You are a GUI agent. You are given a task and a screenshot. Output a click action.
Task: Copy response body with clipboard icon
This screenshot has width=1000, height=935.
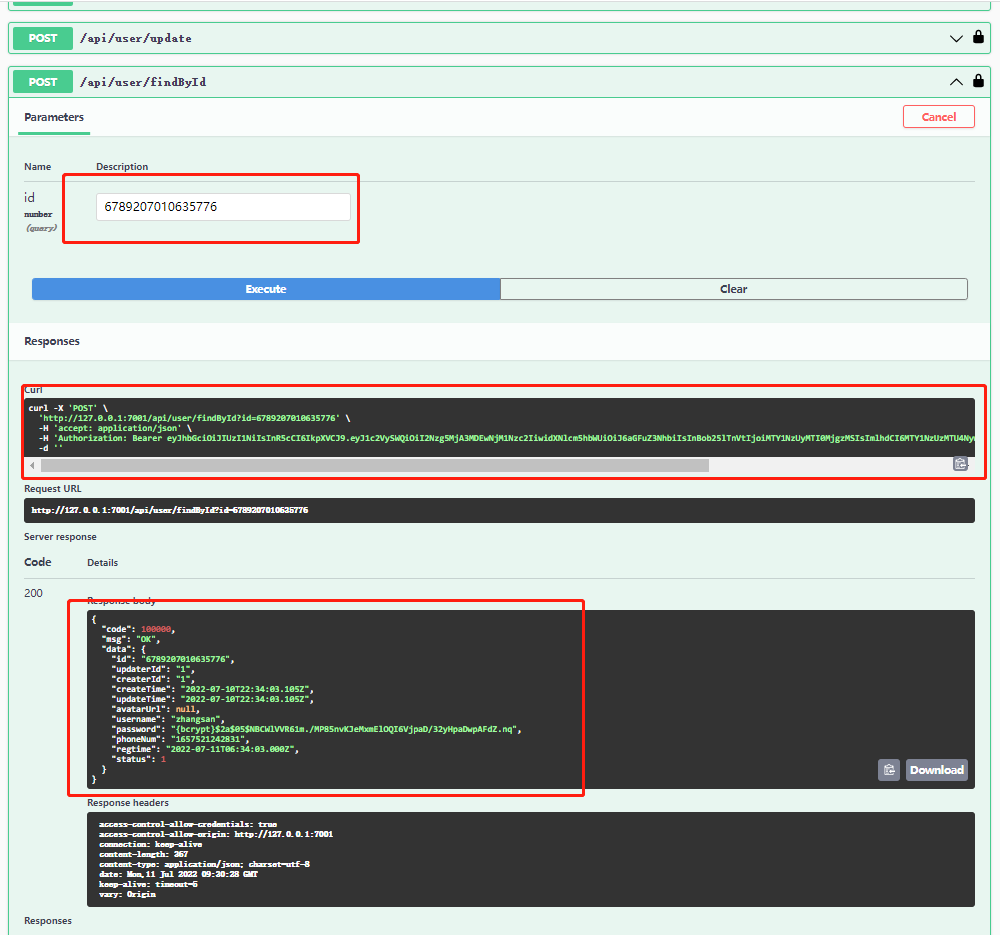click(888, 770)
